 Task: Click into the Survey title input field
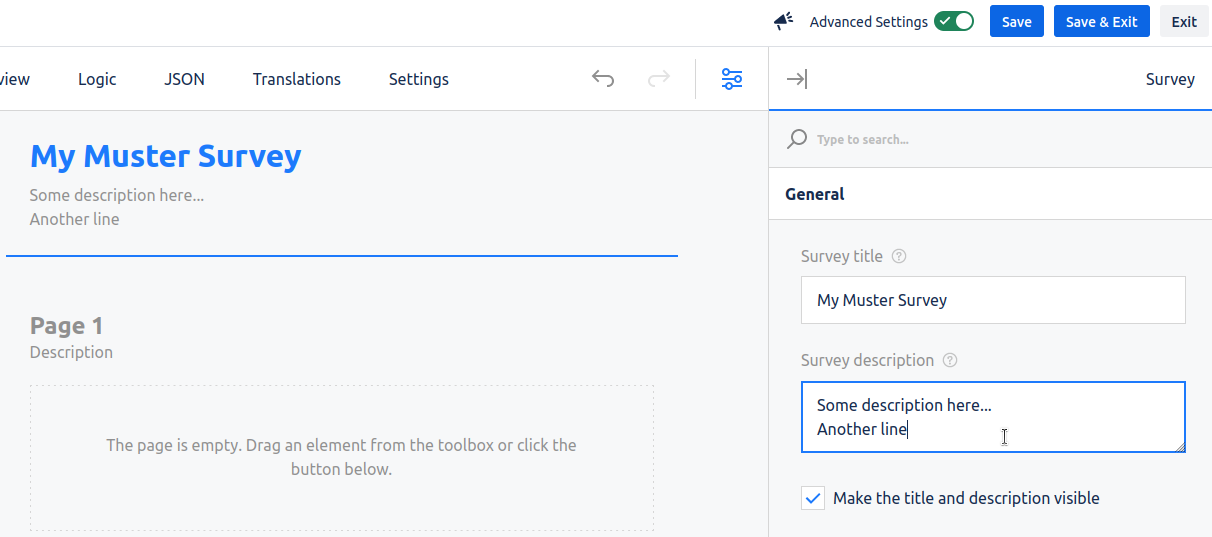(x=992, y=300)
